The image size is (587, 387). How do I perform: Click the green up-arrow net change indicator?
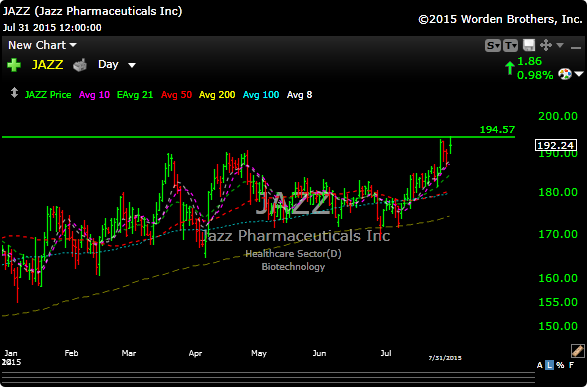(x=510, y=68)
